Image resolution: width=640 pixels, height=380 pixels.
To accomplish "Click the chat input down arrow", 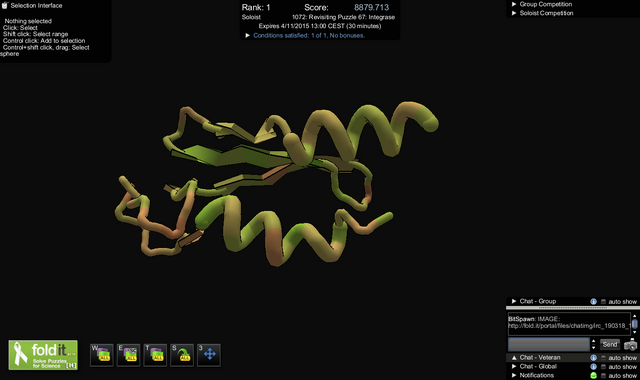I will click(593, 348).
